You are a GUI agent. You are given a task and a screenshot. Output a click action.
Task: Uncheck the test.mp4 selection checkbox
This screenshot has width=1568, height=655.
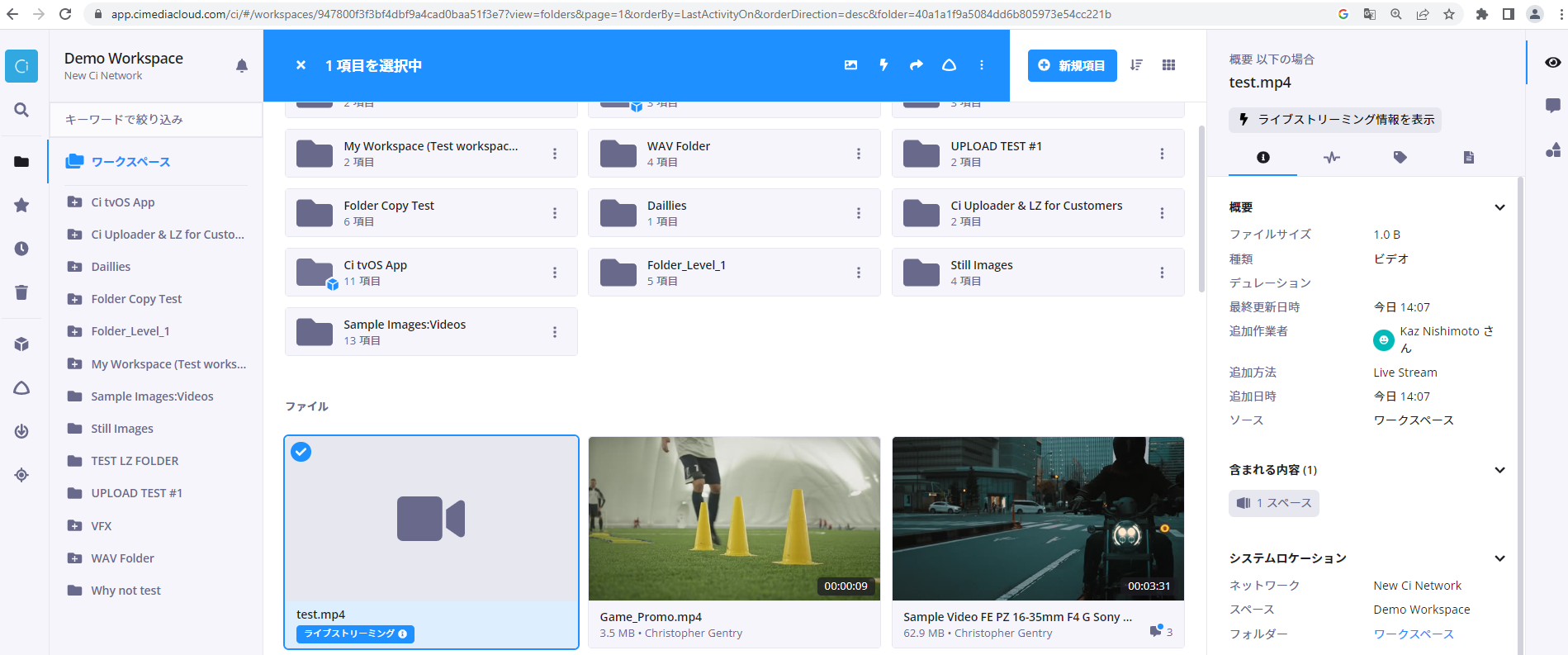301,452
